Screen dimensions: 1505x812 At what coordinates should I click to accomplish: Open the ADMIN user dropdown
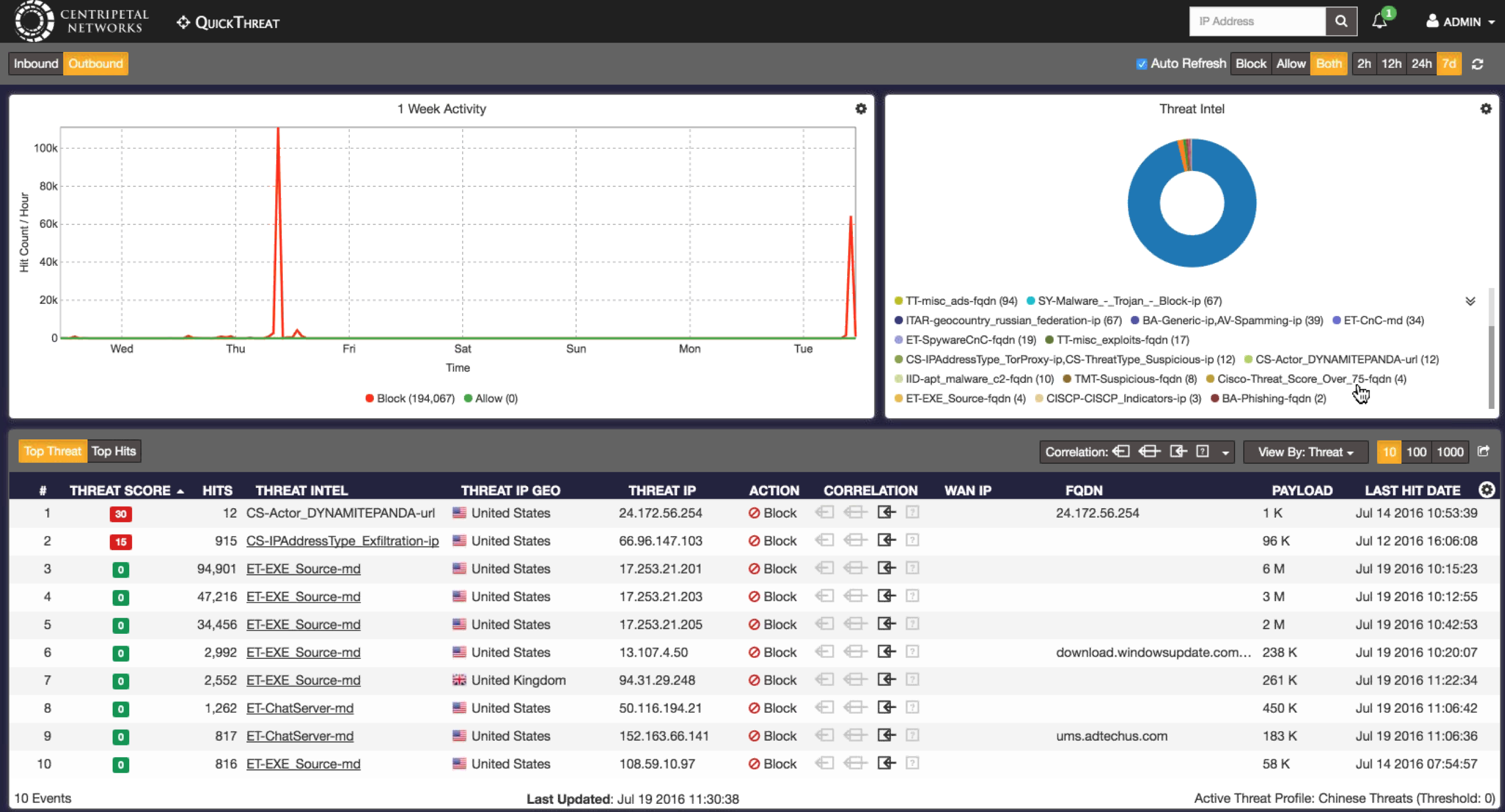pyautogui.click(x=1461, y=22)
